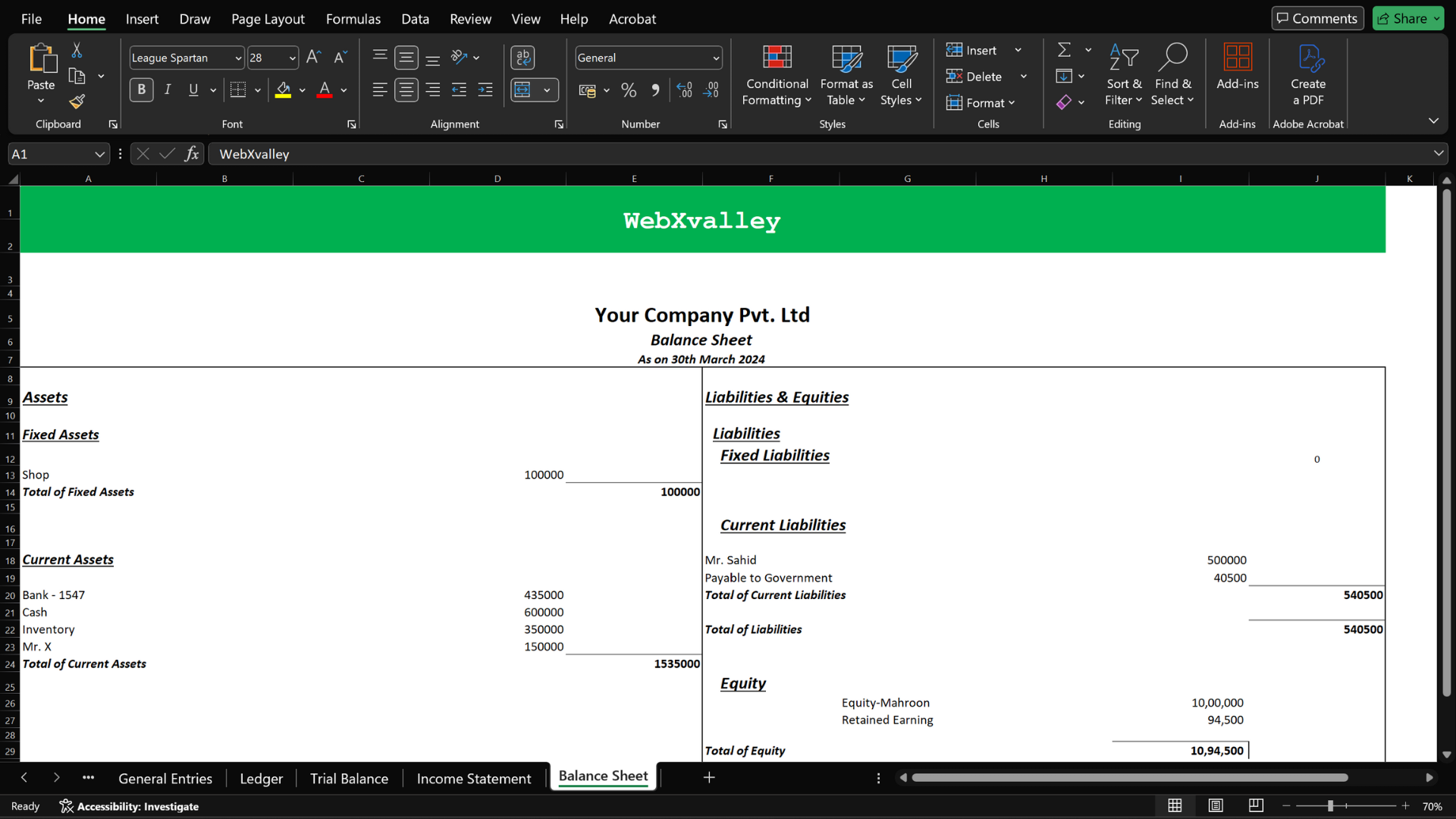Click the AutoSum sigma icon
The image size is (1456, 819).
click(x=1064, y=50)
